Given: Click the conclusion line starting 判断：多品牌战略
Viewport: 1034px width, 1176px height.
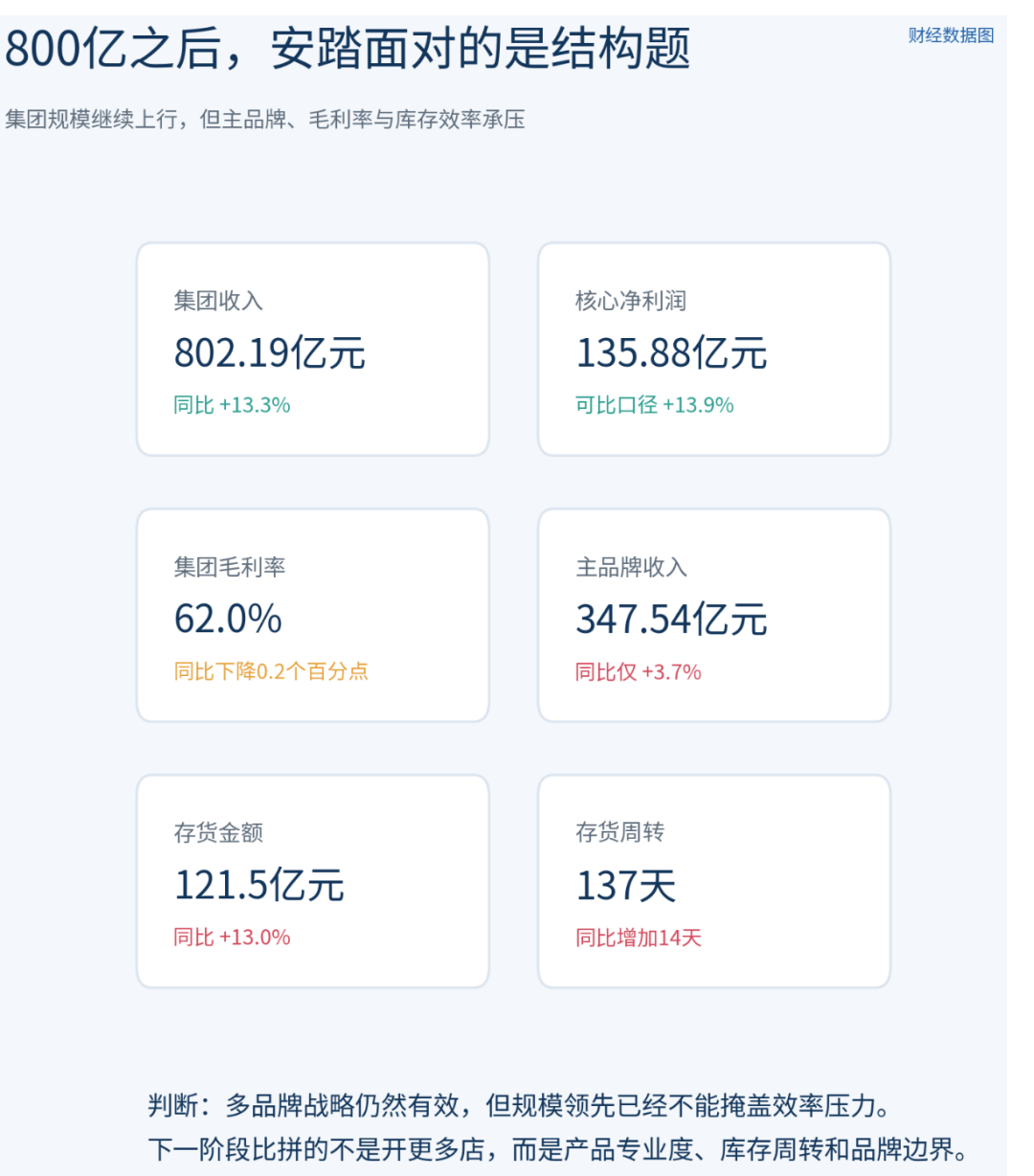Looking at the screenshot, I should tap(522, 1106).
